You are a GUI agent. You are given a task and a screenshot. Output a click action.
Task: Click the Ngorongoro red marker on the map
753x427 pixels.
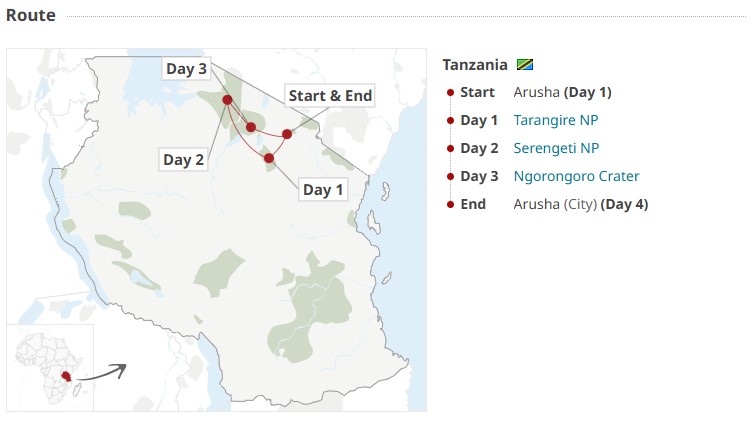click(x=251, y=127)
